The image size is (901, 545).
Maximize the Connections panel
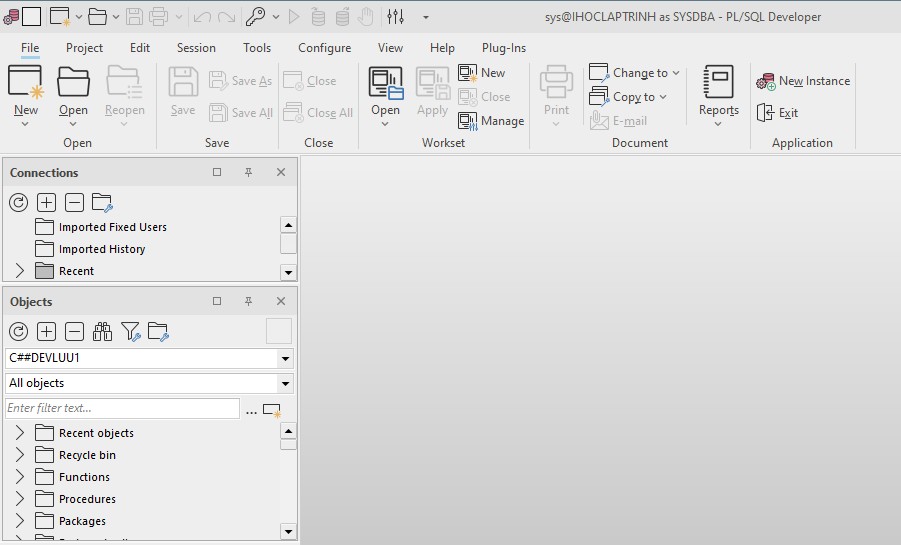point(217,172)
